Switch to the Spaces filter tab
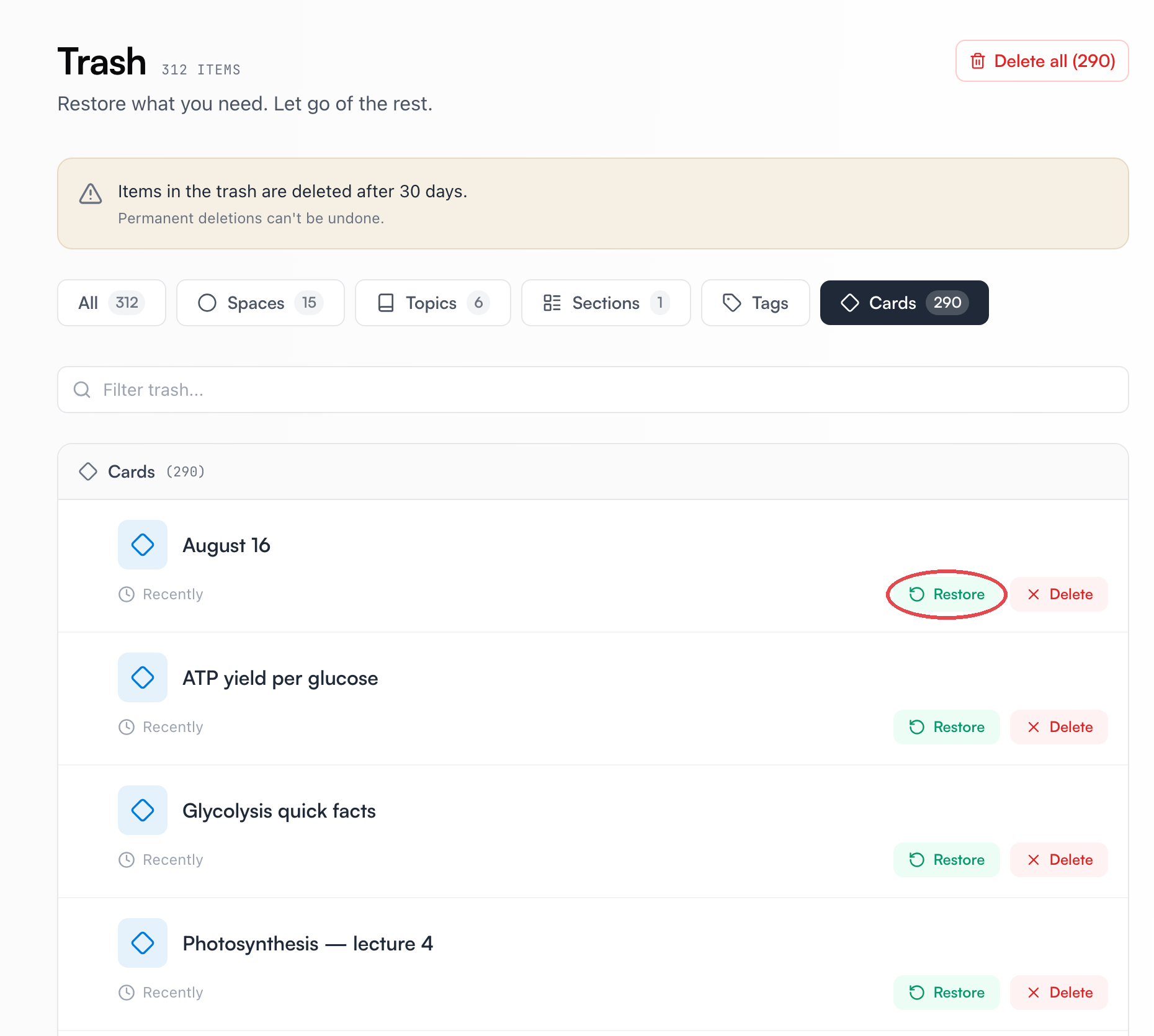 tap(261, 303)
